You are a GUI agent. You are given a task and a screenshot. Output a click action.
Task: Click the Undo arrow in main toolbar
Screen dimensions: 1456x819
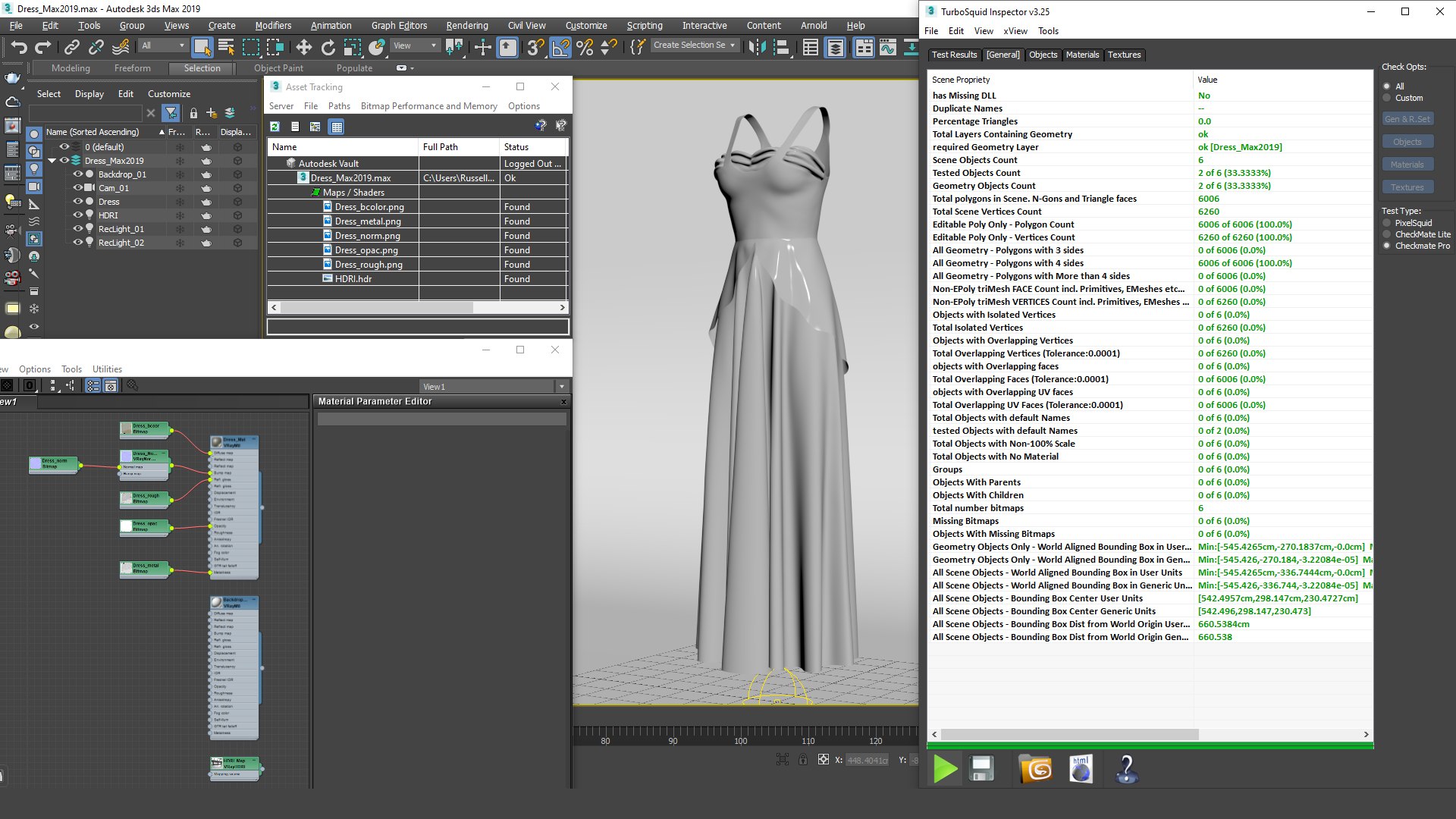18,47
